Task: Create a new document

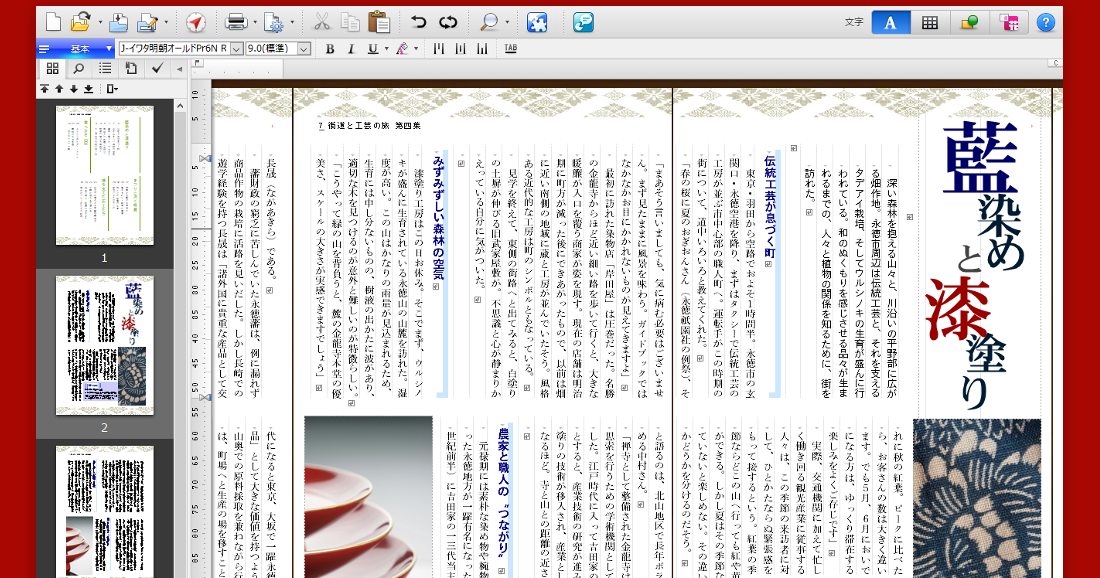Action: (x=53, y=22)
